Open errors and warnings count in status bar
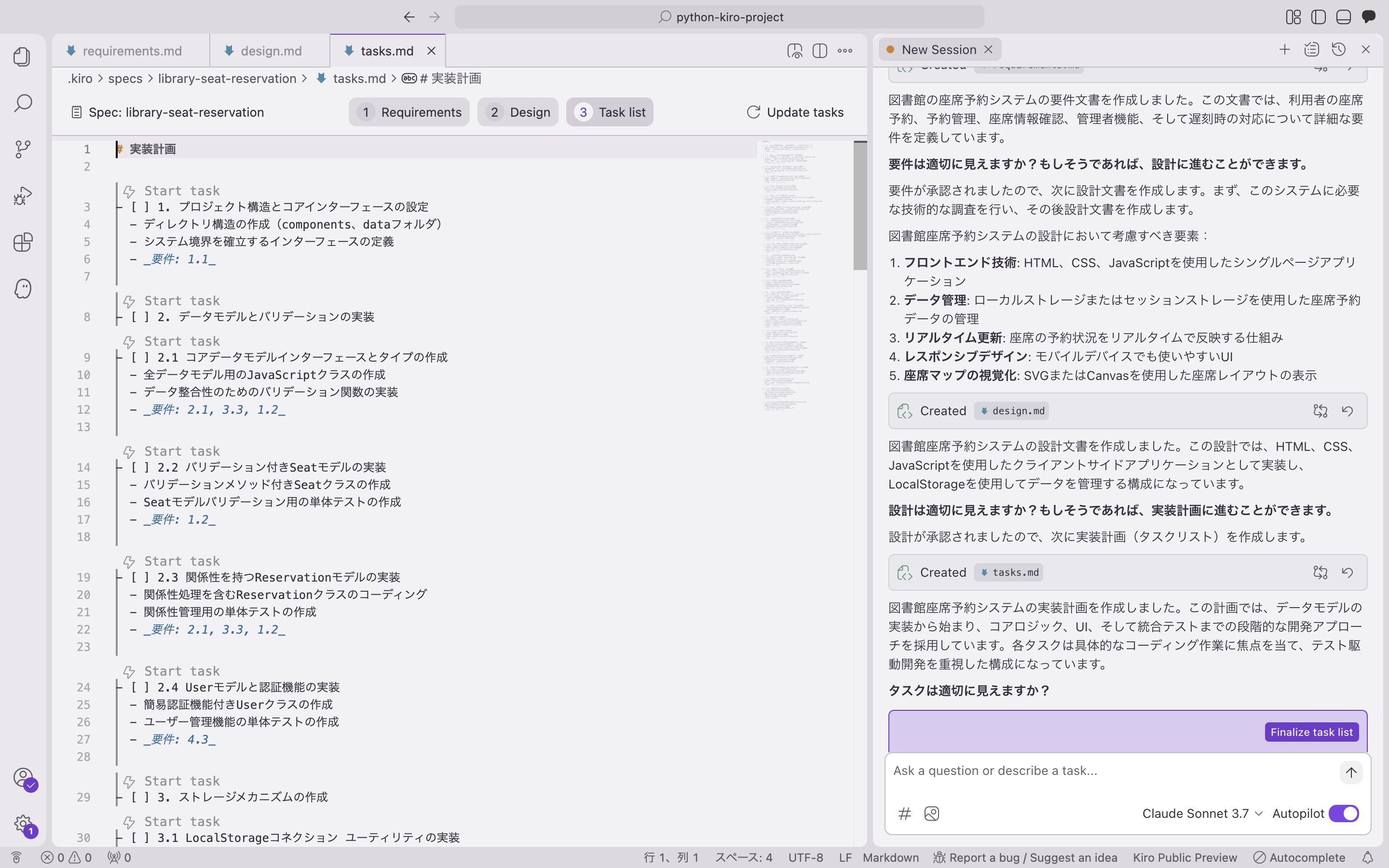This screenshot has width=1389, height=868. (x=66, y=858)
